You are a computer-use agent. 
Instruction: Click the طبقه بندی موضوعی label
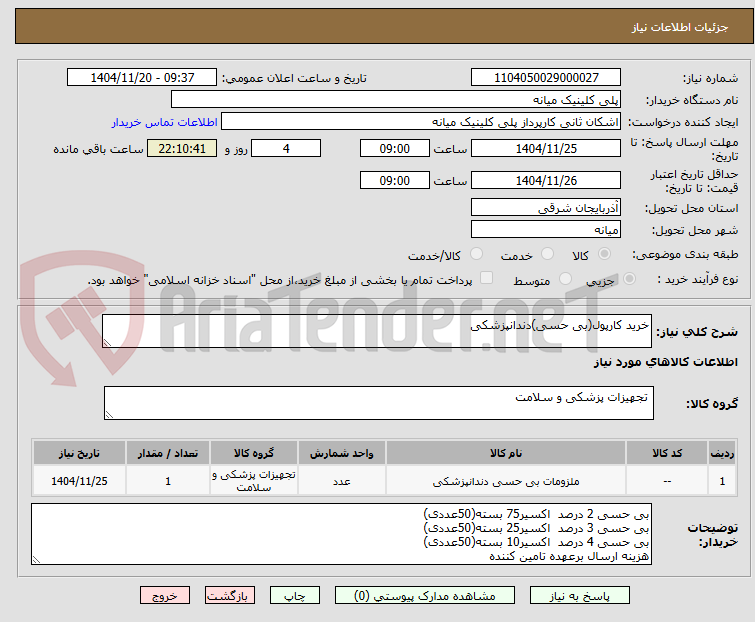685,254
